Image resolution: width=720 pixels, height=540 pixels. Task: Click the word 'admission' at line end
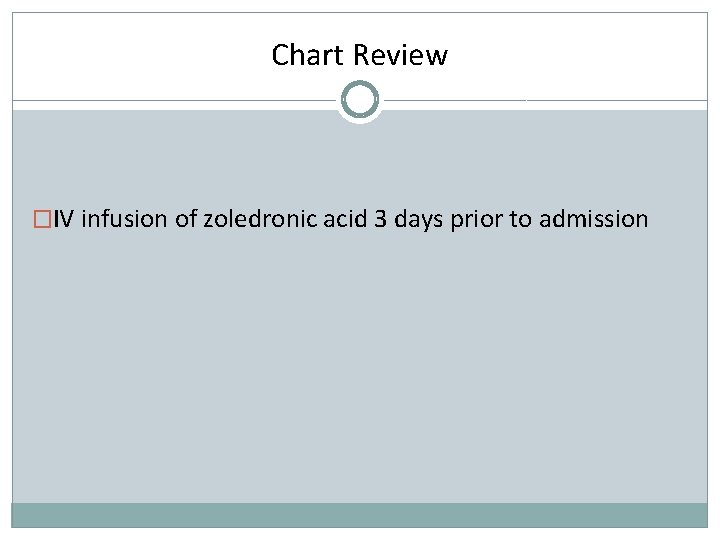coord(593,219)
